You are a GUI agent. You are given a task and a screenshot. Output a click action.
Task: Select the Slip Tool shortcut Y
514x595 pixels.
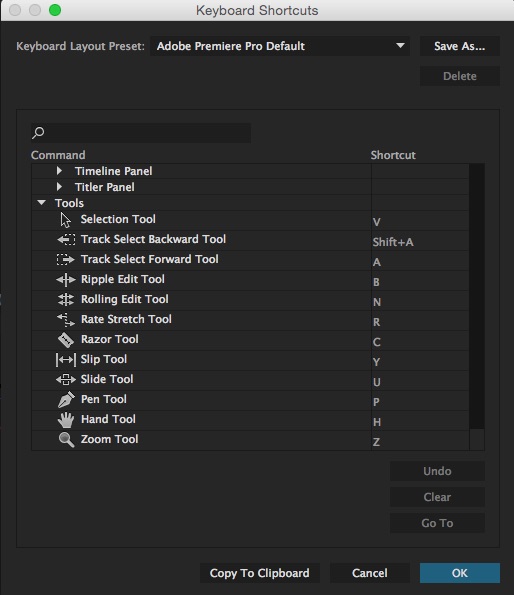(376, 362)
